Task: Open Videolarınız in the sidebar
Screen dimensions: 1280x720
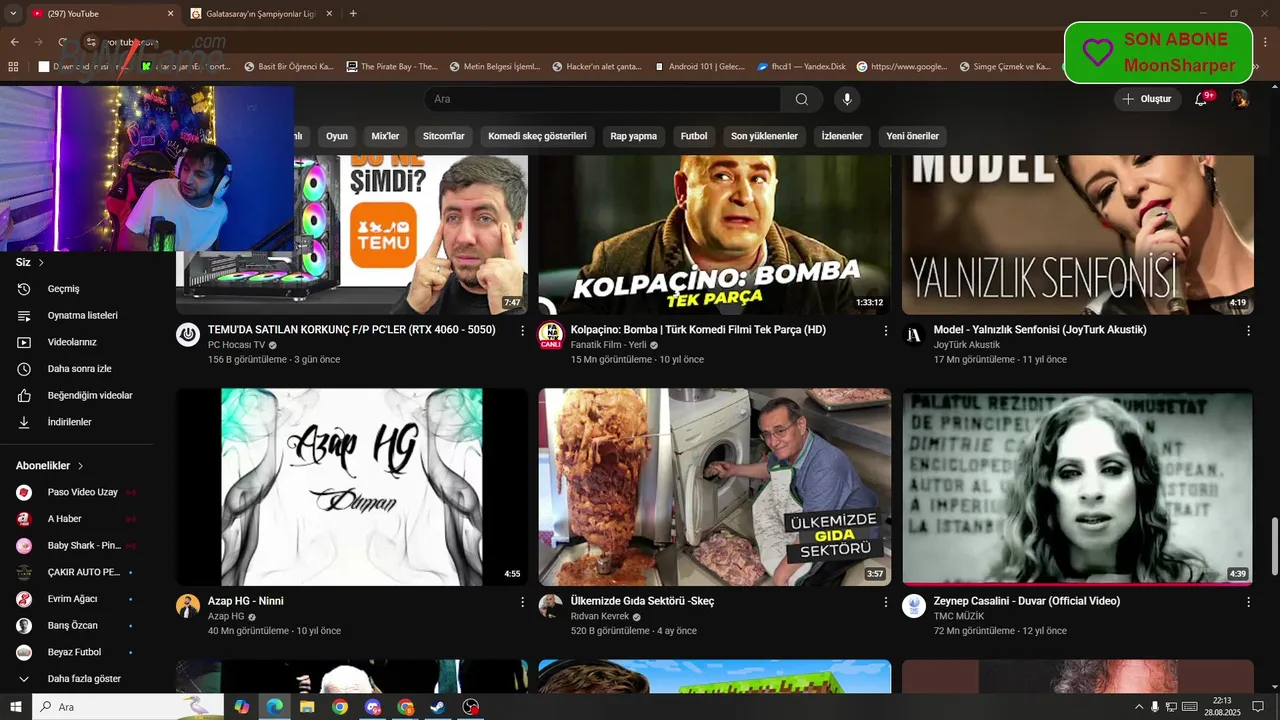Action: point(77,342)
